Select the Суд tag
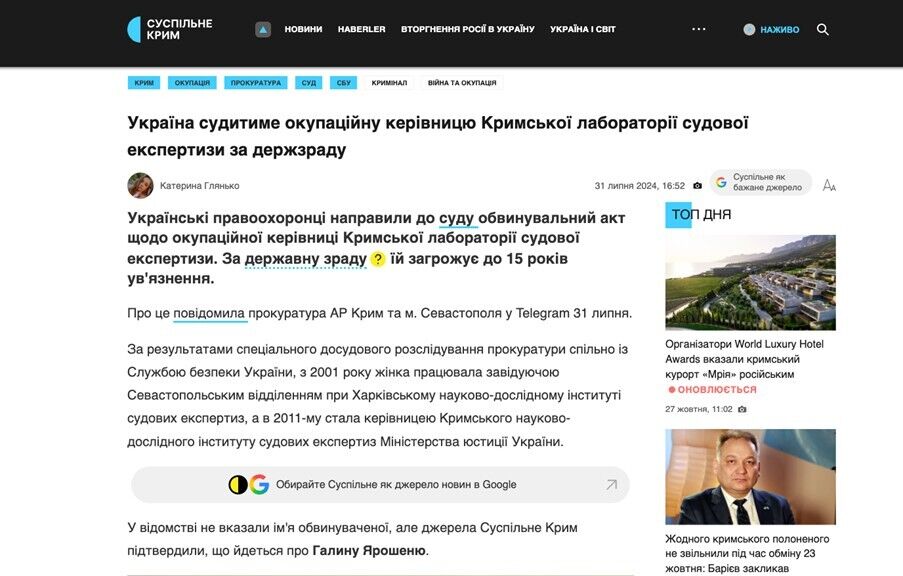The image size is (903, 576). [309, 83]
